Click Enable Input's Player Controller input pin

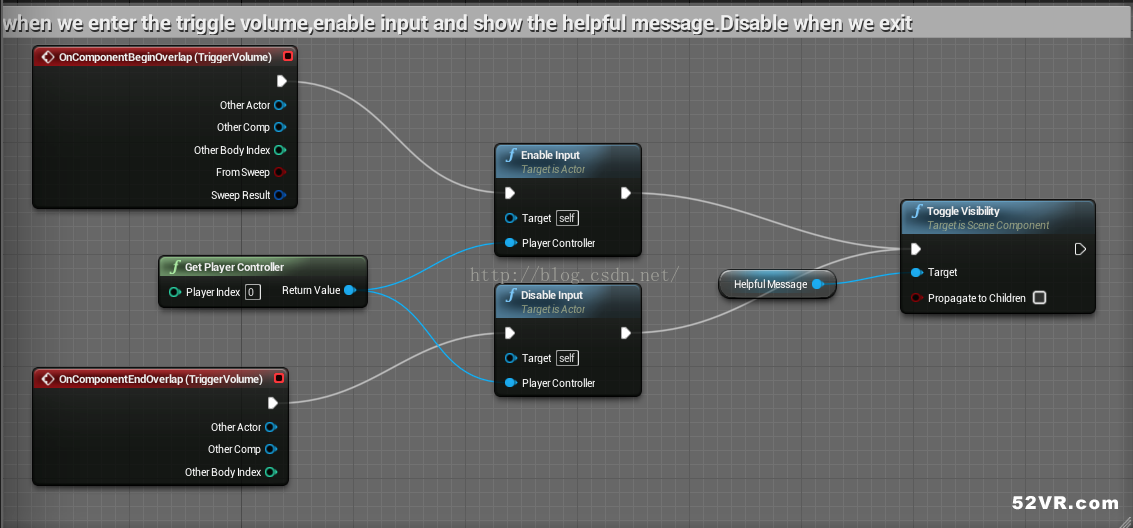[511, 243]
